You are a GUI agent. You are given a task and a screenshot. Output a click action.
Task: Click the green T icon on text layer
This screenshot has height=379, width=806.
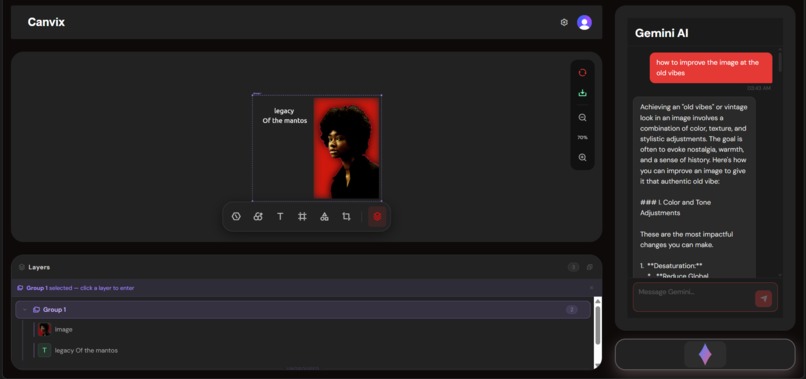tap(44, 350)
